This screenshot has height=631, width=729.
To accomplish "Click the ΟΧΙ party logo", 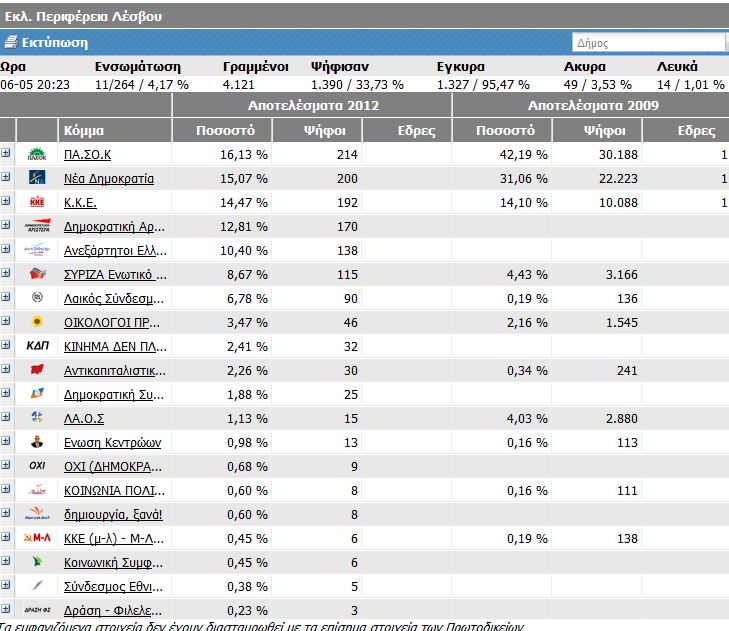I will tap(37, 465).
